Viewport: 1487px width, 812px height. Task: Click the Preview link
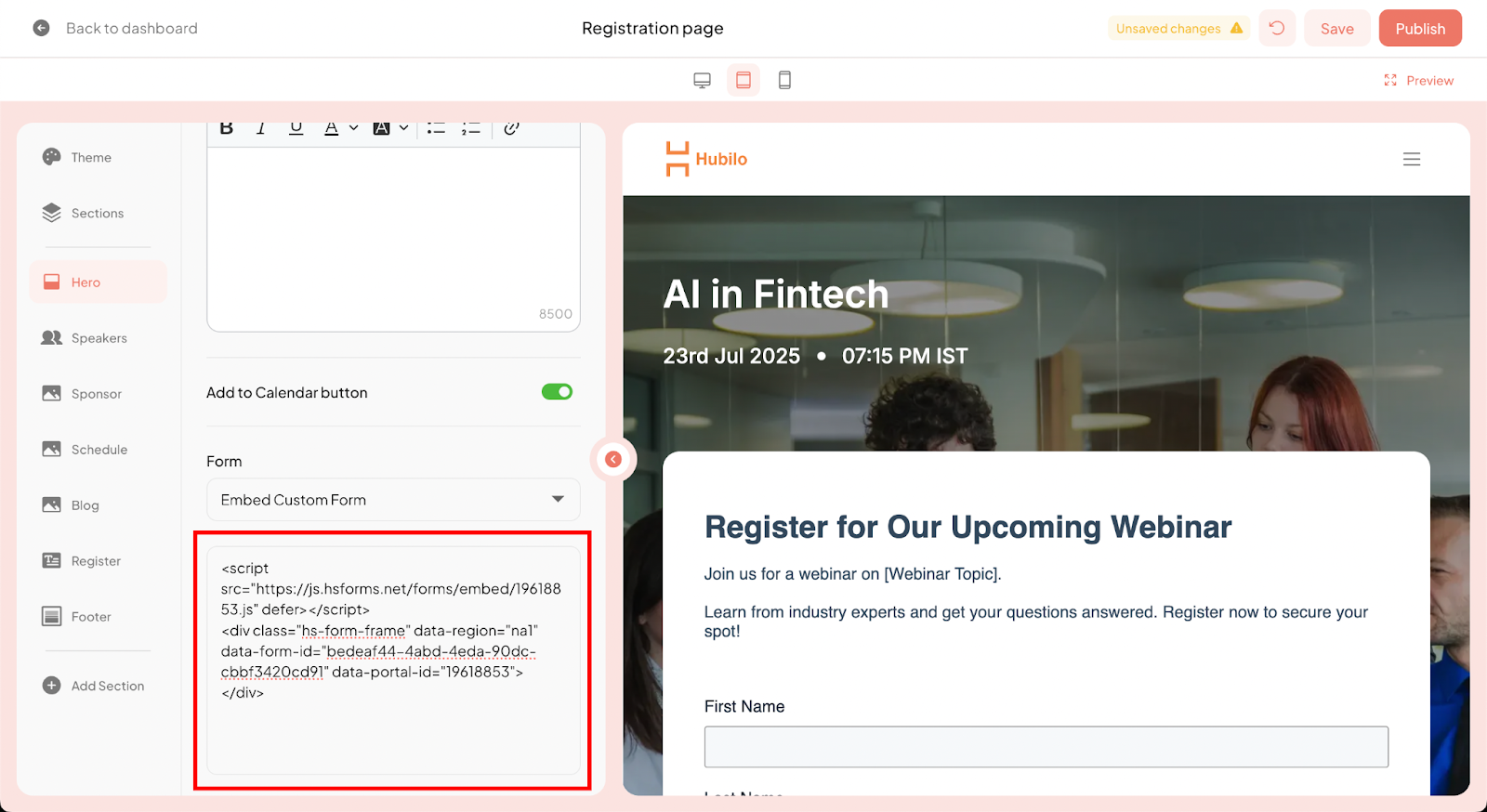click(1429, 81)
